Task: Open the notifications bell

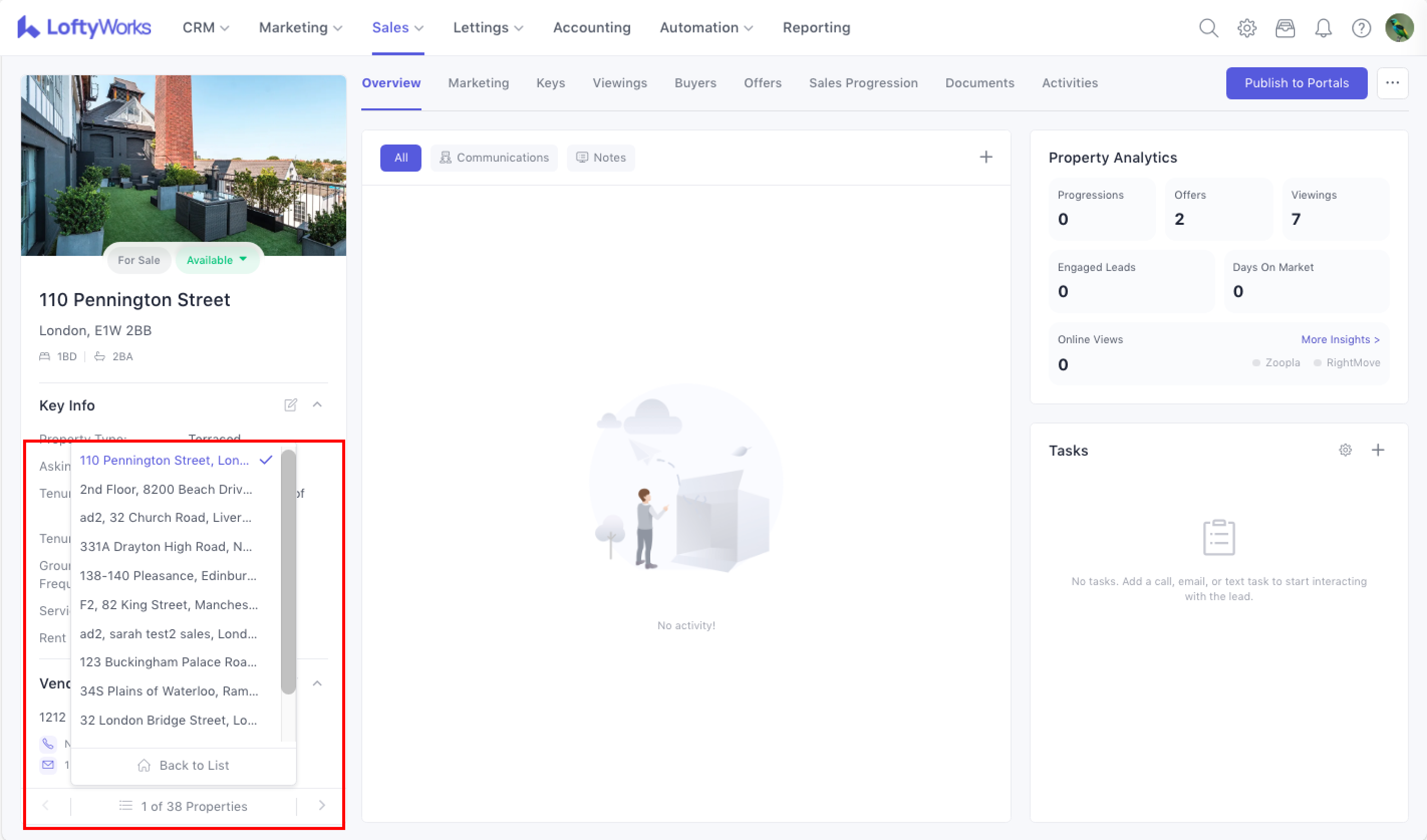Action: click(1323, 28)
